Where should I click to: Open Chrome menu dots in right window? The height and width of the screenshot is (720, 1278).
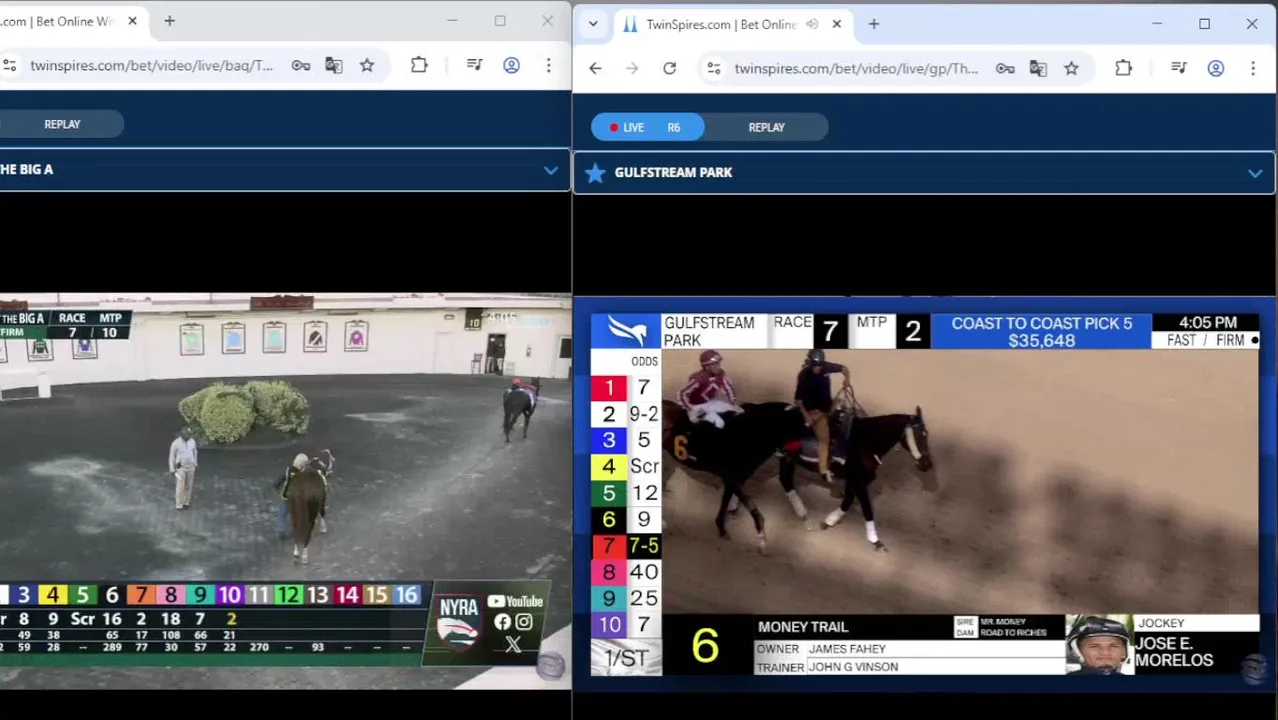[x=1252, y=68]
